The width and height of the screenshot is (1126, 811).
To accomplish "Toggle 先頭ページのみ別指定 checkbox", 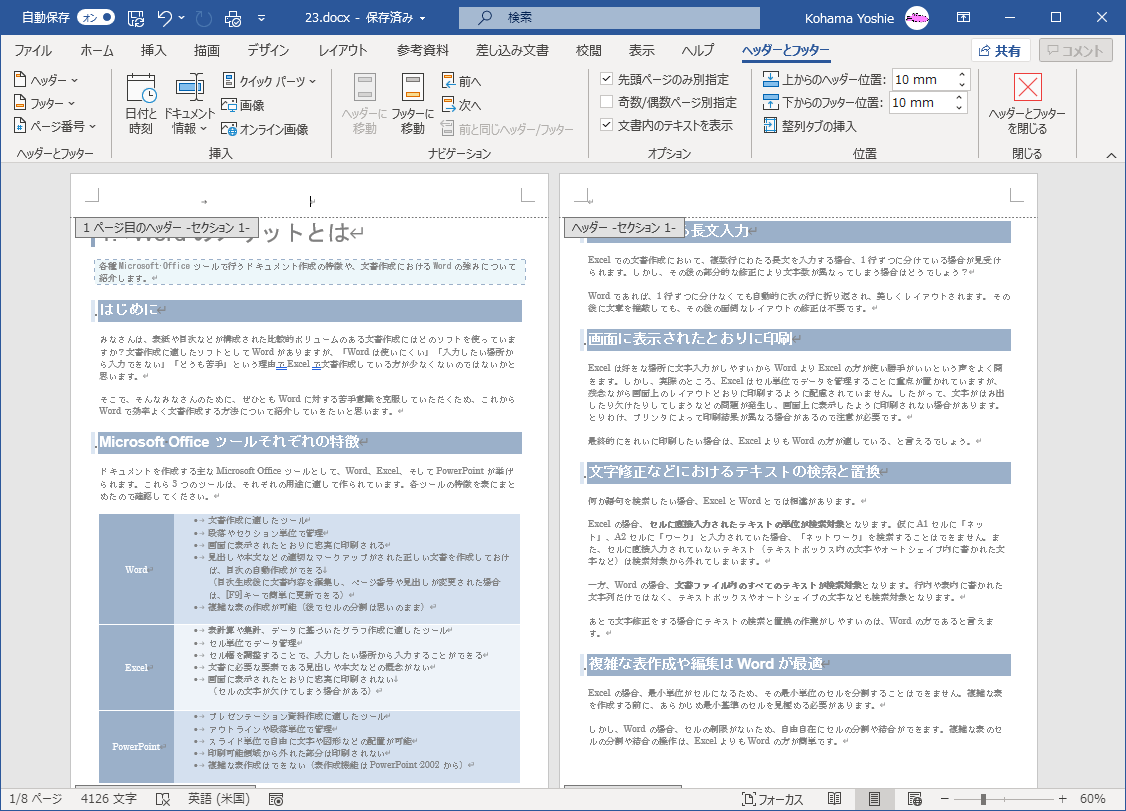I will [607, 79].
